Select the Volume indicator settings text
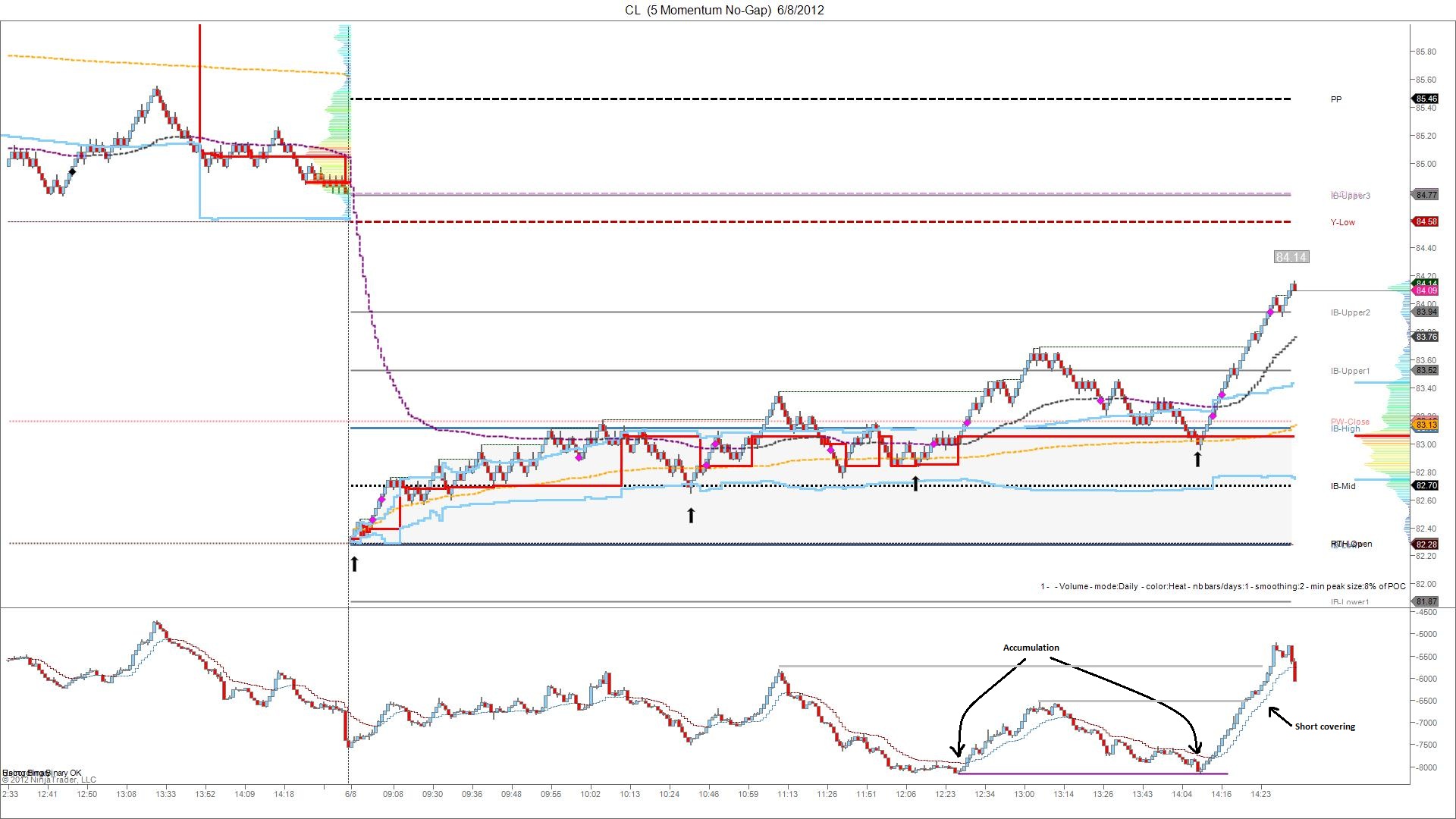The height and width of the screenshot is (819, 1456). click(x=1222, y=586)
